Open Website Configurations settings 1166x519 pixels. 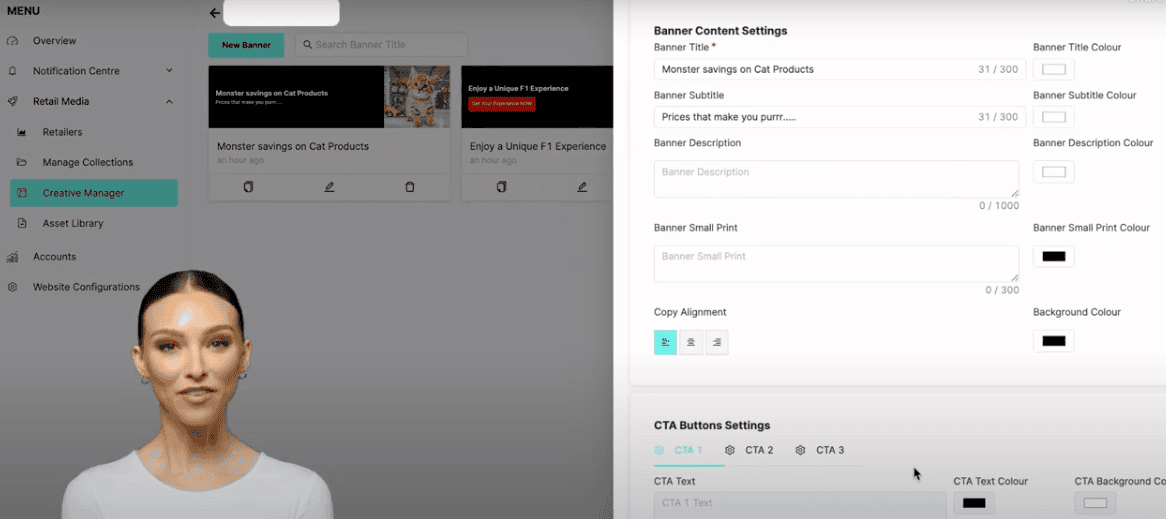[86, 287]
